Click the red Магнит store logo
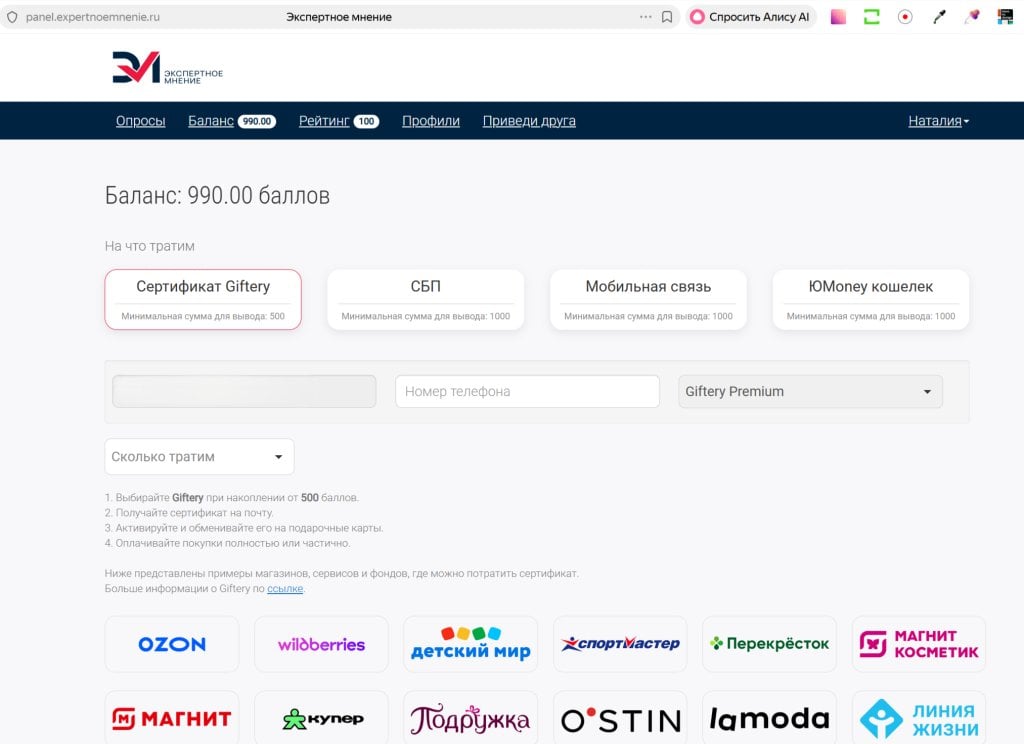Screen dimensions: 1024x744 pyautogui.click(x=172, y=718)
